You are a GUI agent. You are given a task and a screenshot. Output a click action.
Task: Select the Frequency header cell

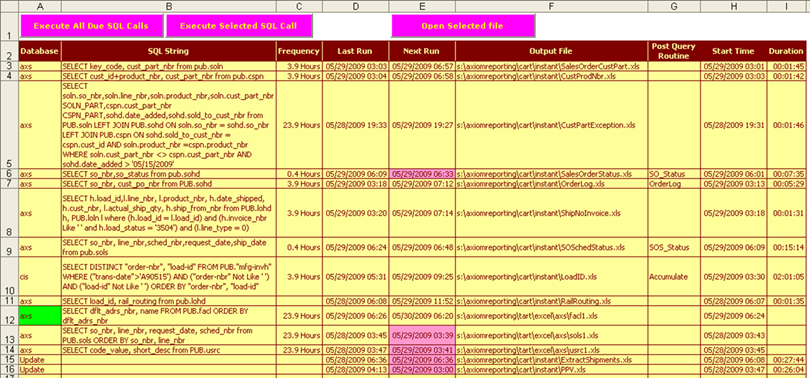point(299,51)
